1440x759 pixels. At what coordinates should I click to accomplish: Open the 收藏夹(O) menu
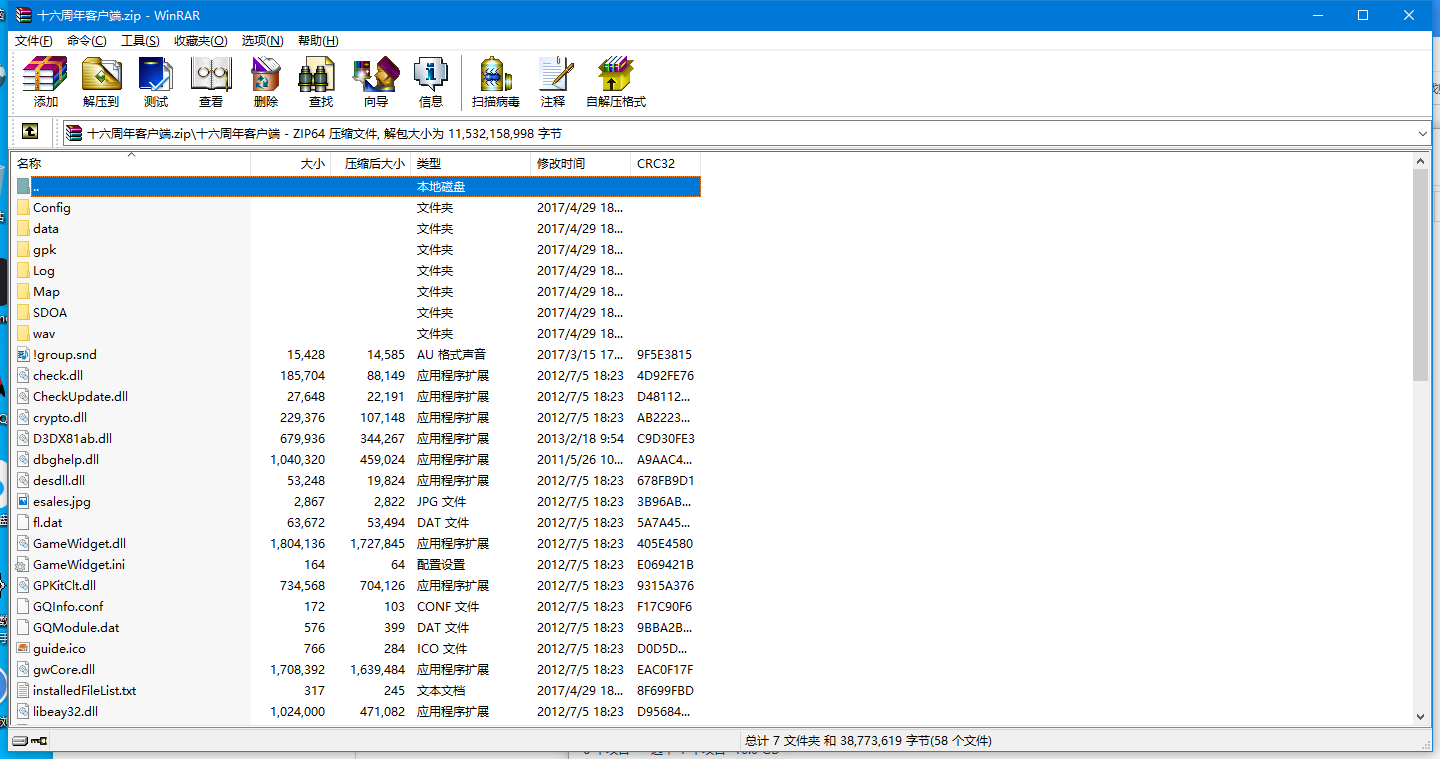coord(200,41)
